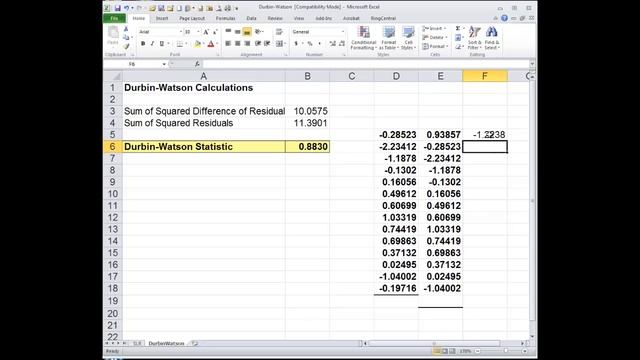Screen dimensions: 640x360
Task: Apply Percent Style number format
Action: coord(310,44)
